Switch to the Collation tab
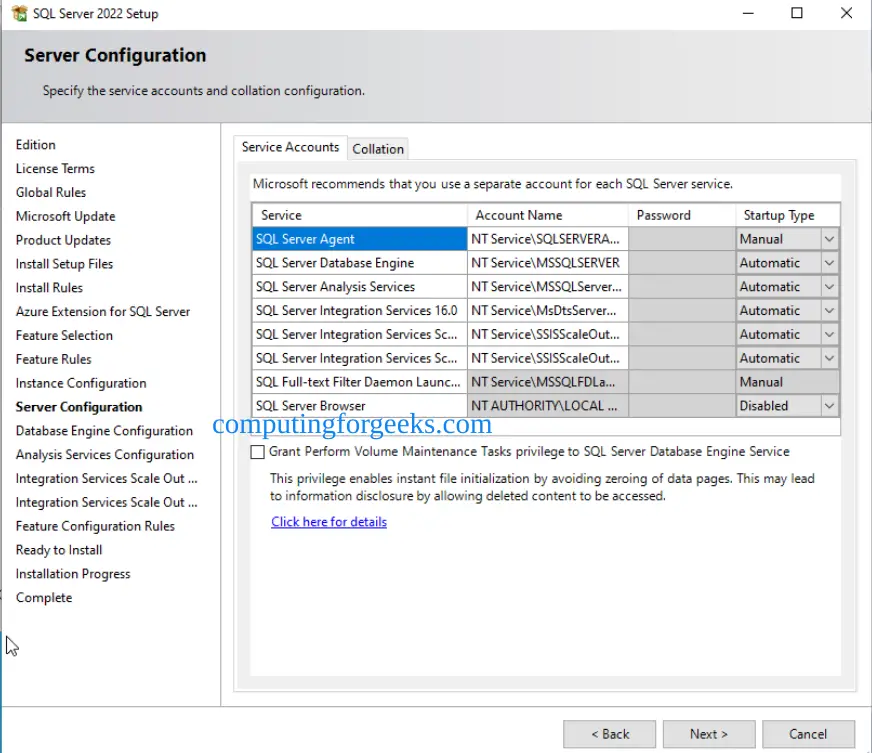Screen dimensions: 872x753 378,149
